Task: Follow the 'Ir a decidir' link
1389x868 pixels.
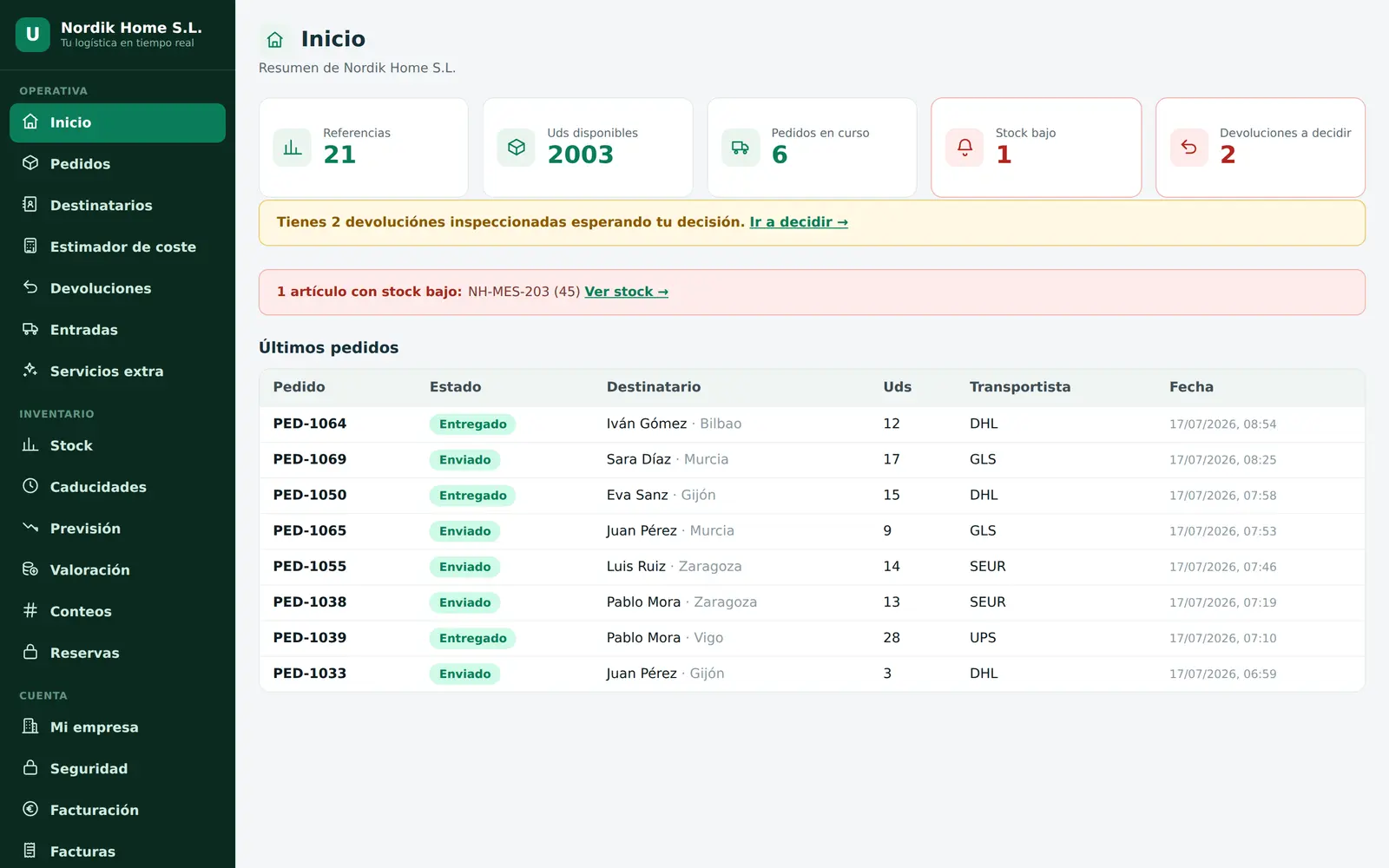Action: point(799,222)
